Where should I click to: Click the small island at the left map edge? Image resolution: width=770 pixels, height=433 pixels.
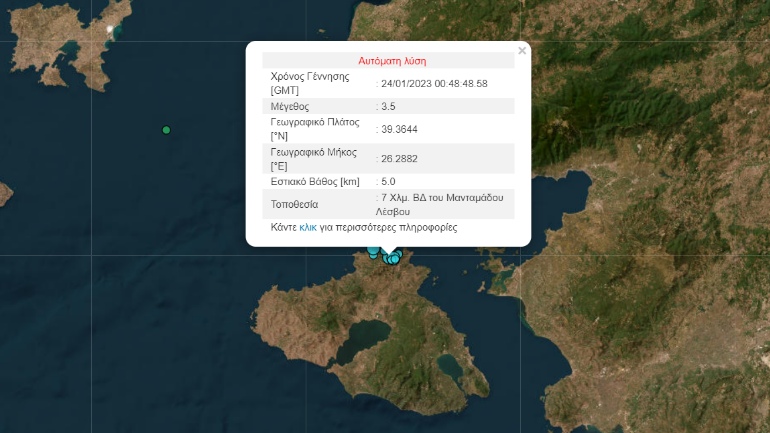[4, 190]
